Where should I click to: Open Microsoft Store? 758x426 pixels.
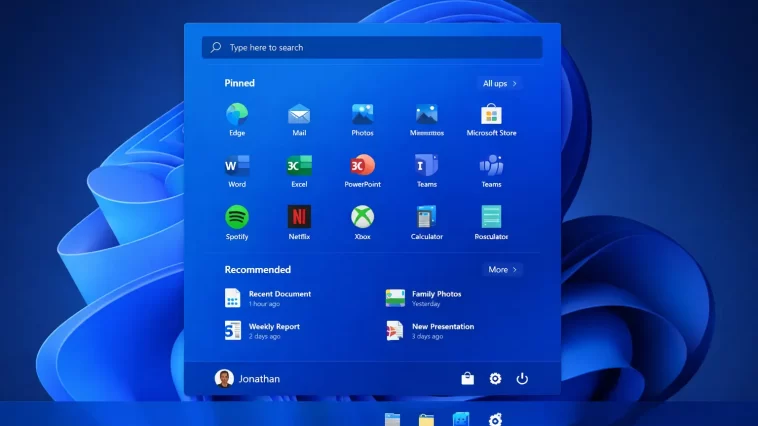pyautogui.click(x=491, y=120)
